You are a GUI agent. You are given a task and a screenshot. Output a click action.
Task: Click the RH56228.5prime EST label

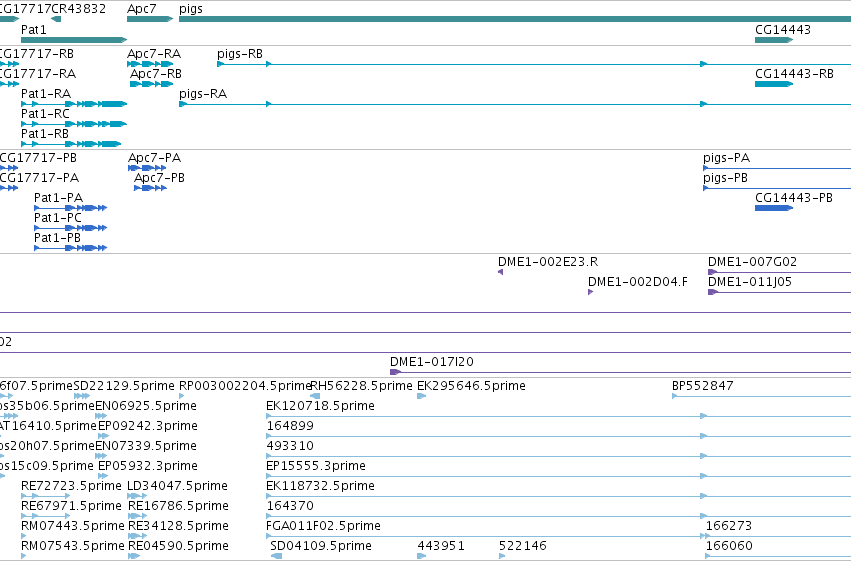click(x=361, y=386)
